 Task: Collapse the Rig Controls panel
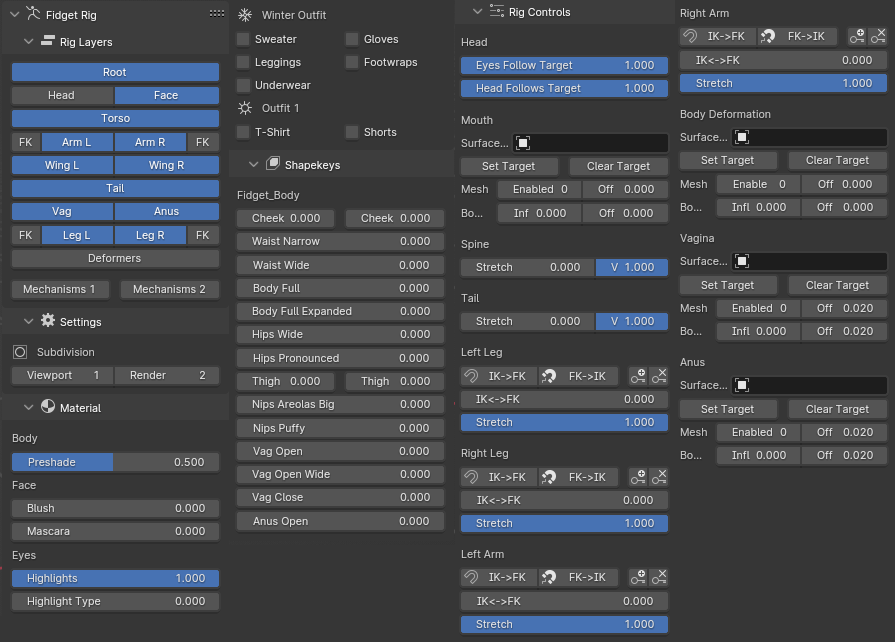pos(477,11)
